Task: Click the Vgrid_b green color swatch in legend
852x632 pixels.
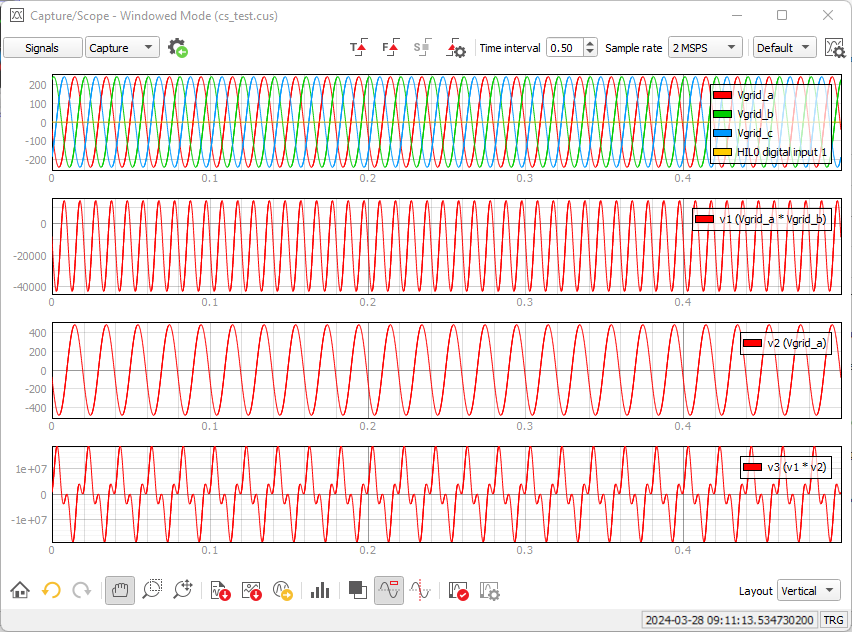Action: pos(723,114)
